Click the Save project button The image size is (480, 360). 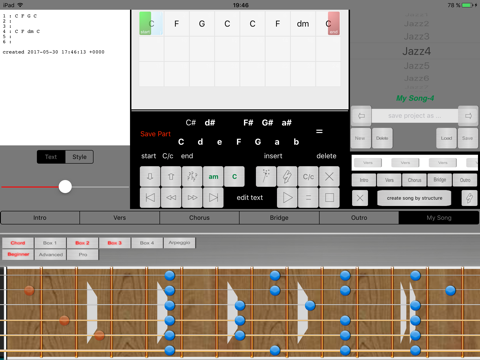(468, 138)
